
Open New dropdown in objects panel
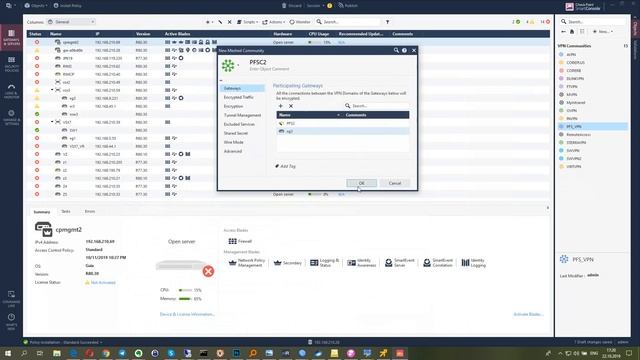coord(603,31)
